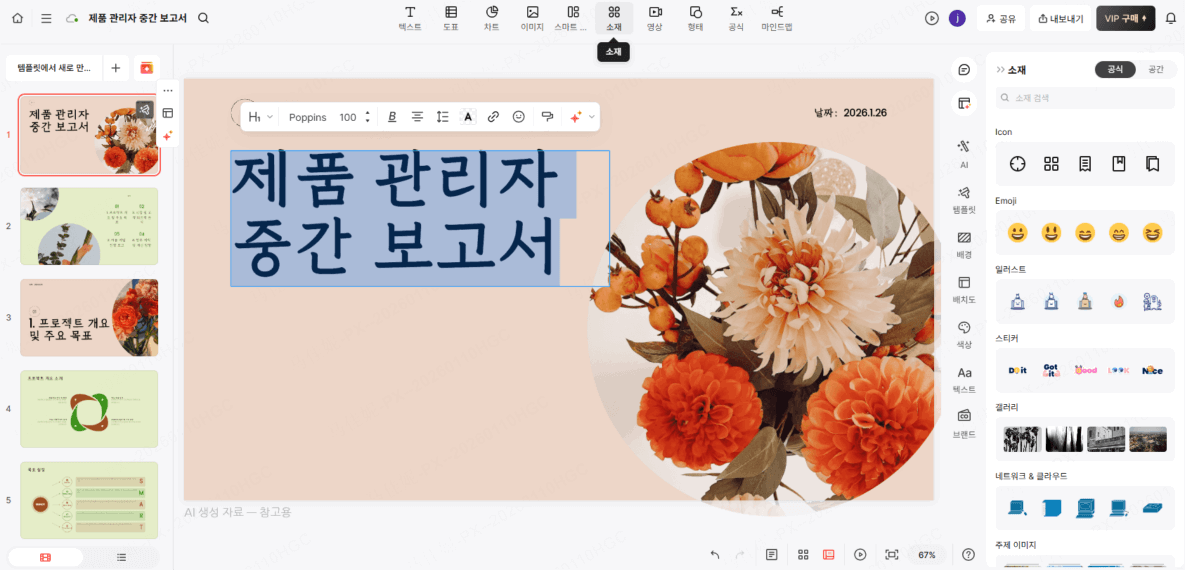Switch to the 공간 tab
This screenshot has height=570, width=1185.
[1156, 69]
